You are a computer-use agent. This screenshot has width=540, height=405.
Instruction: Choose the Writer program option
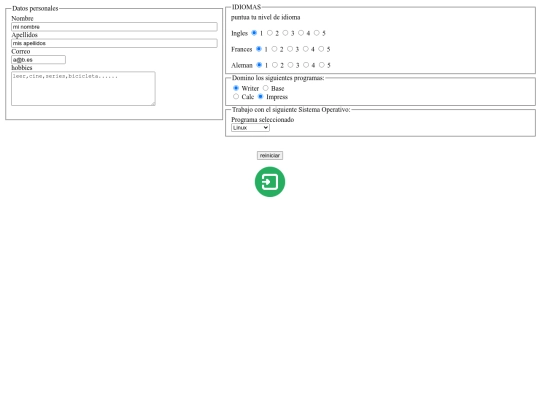point(236,88)
